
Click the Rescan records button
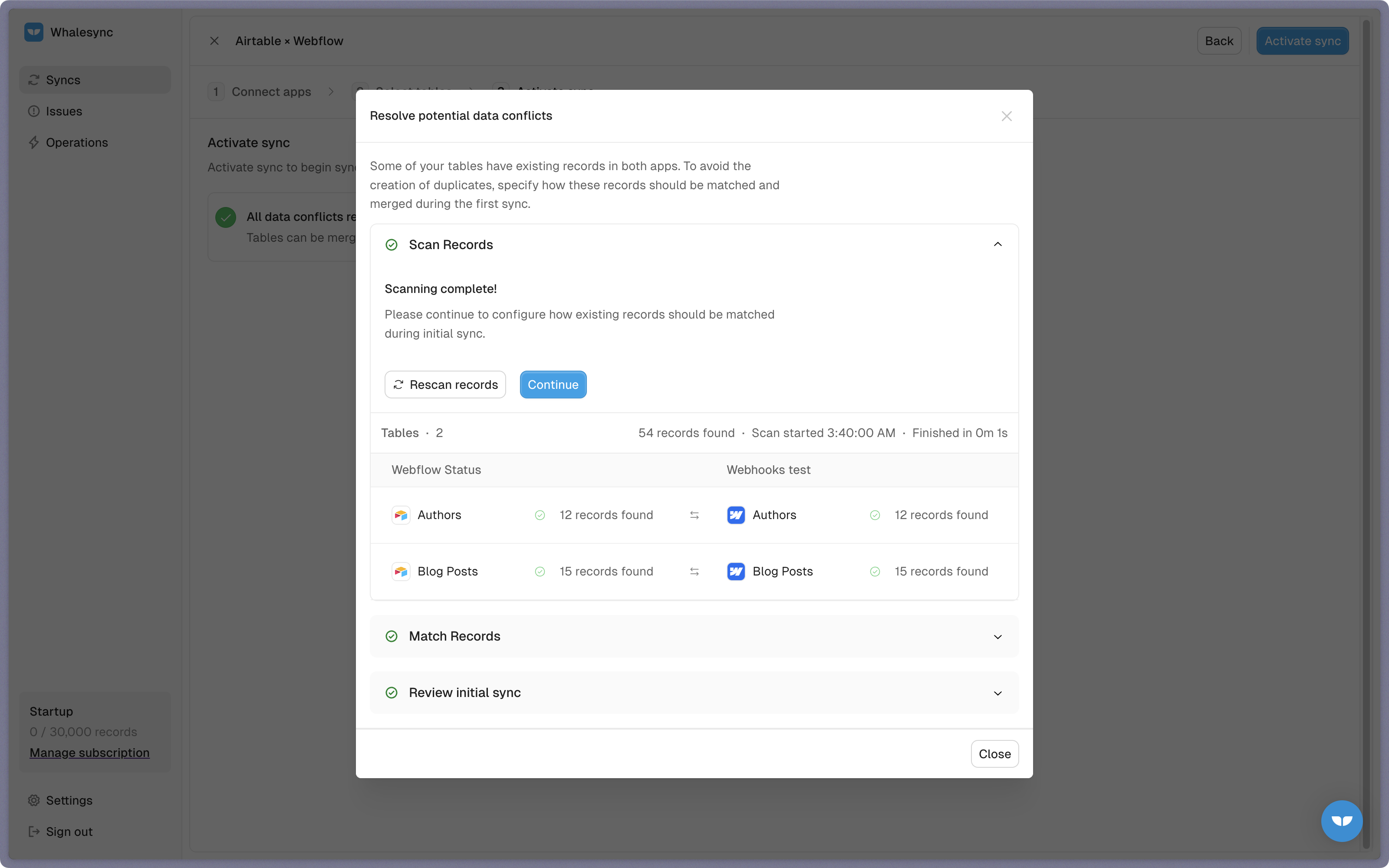445,385
